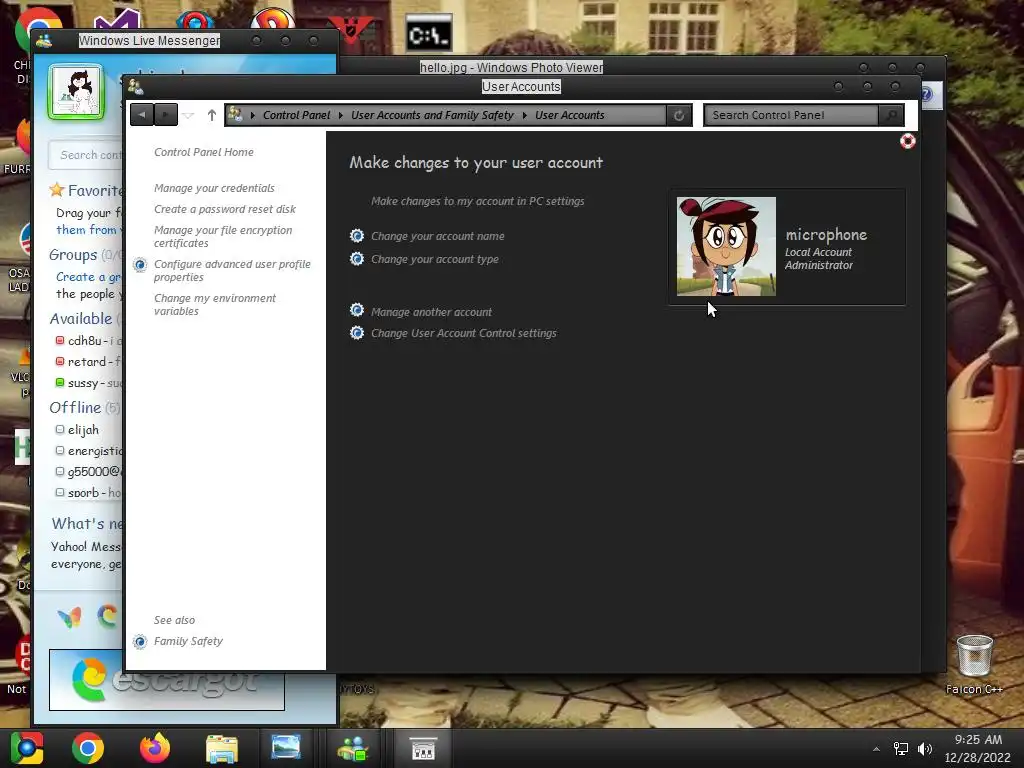Open Change my environment variables

pos(215,304)
